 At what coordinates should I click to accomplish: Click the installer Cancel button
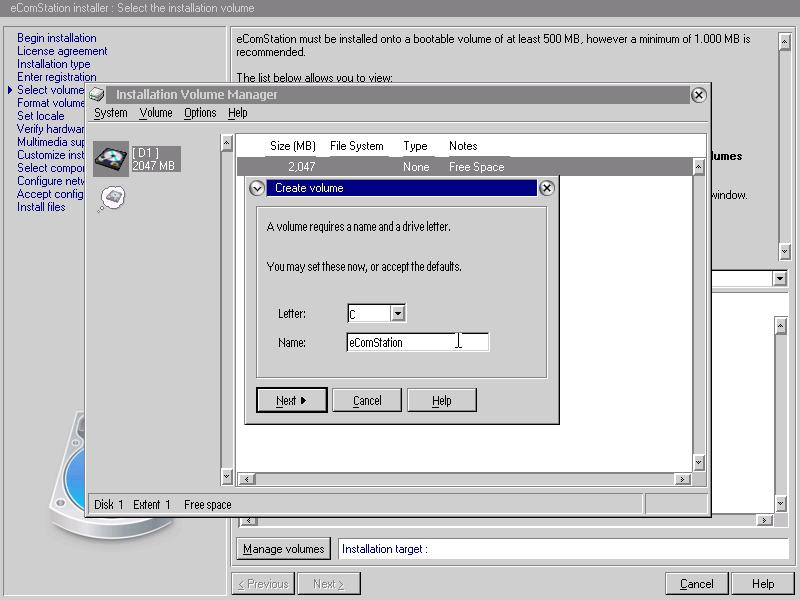(x=696, y=584)
